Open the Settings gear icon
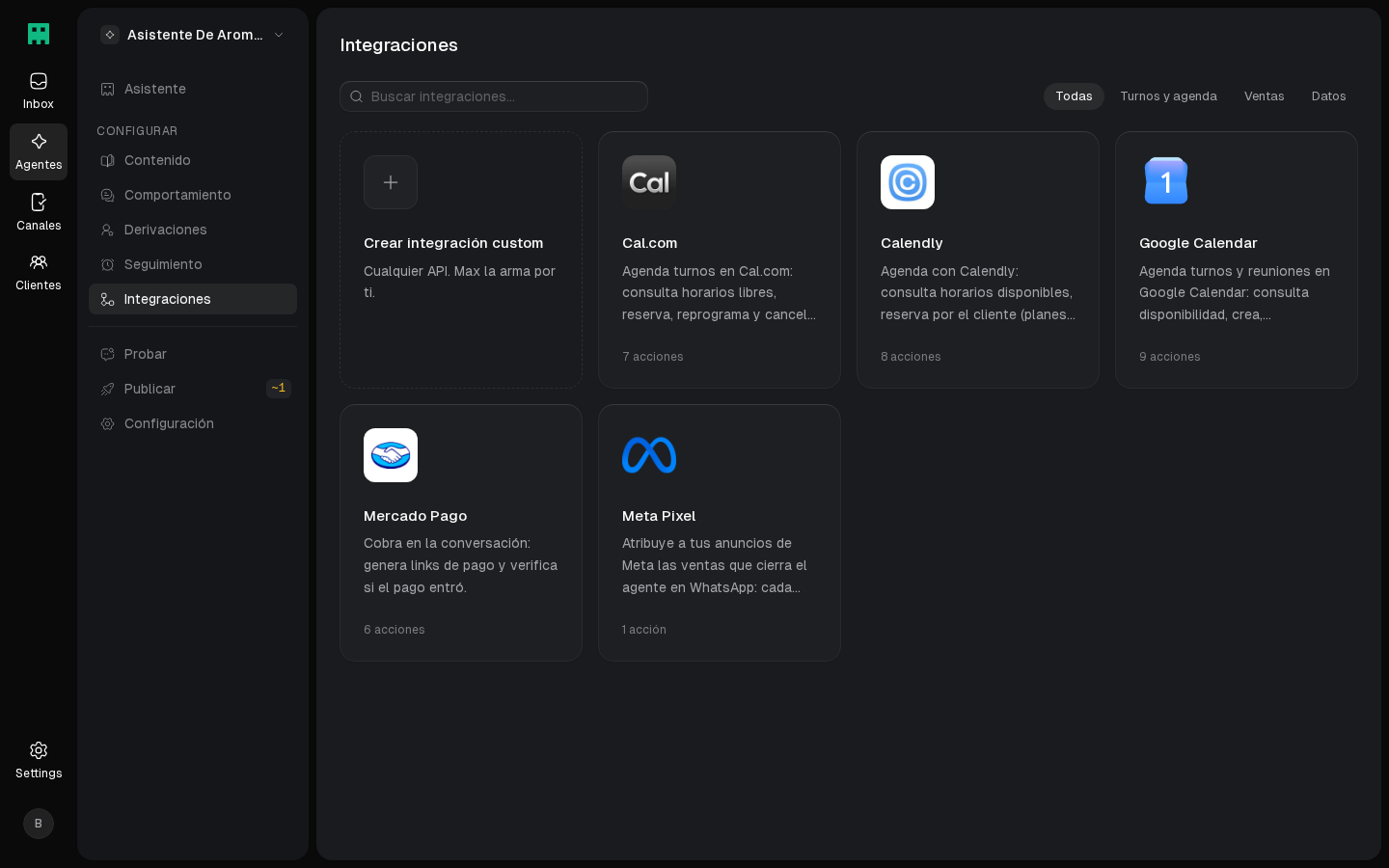Image resolution: width=1389 pixels, height=868 pixels. coord(39,750)
